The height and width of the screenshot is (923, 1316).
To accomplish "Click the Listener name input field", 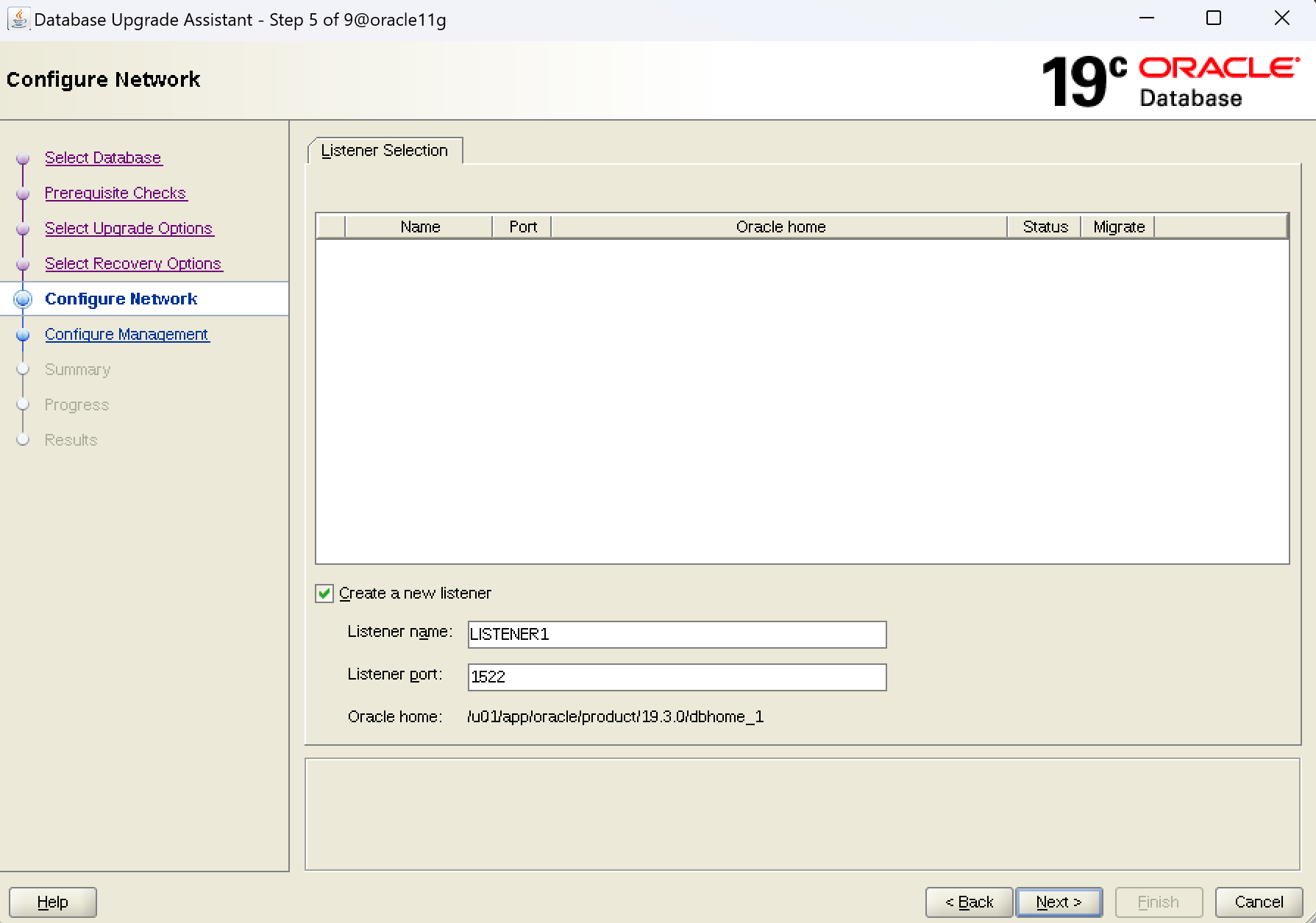I will click(x=677, y=635).
